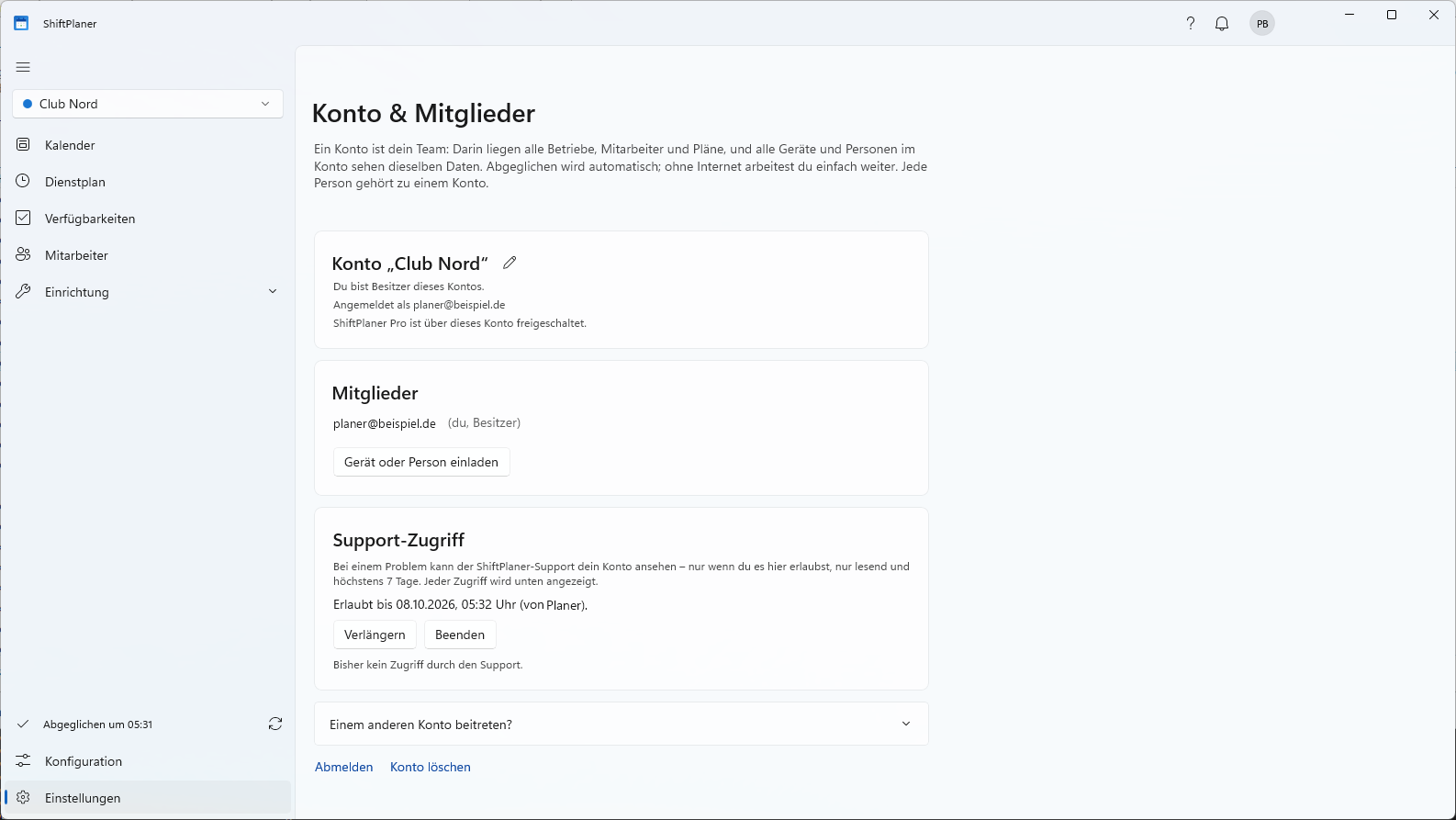Click 'ShiftPlaner Pro ist über dieses Konto freigeschaltet'
Viewport: 1456px width, 820px height.
click(459, 323)
